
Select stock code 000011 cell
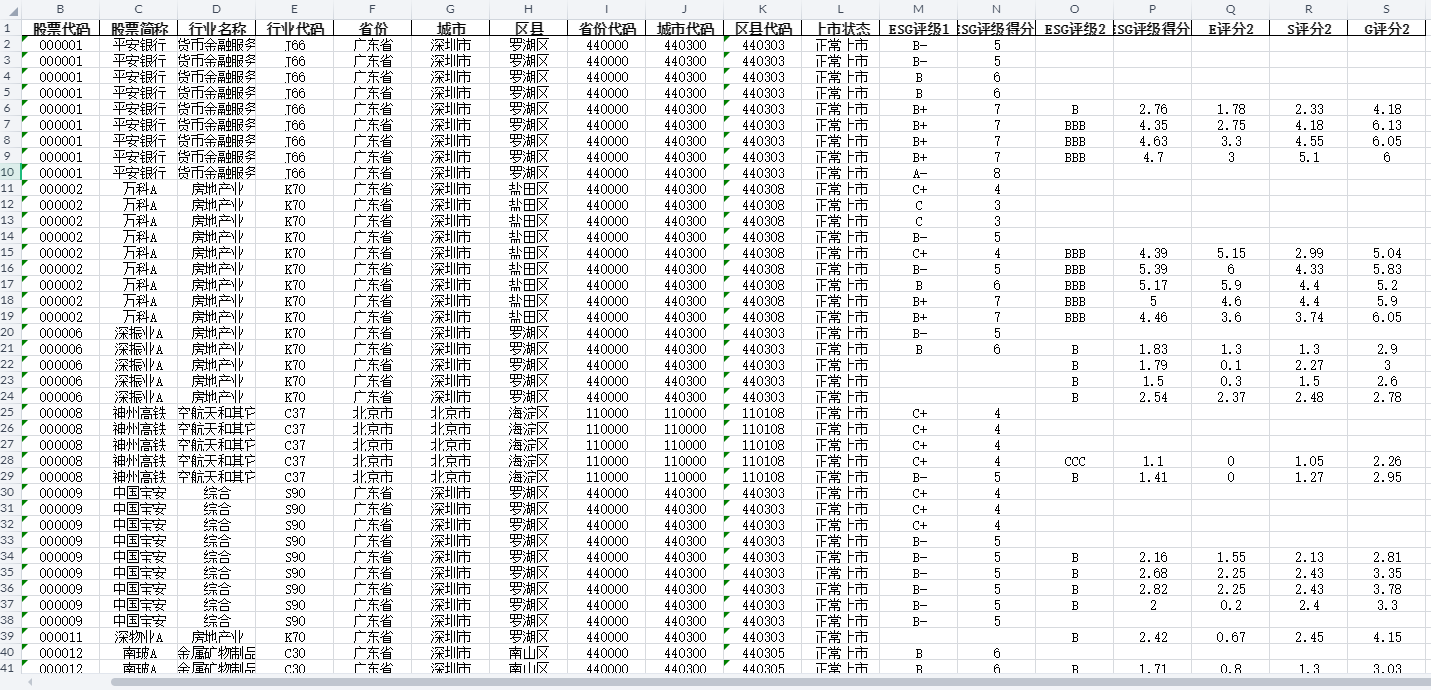click(60, 637)
